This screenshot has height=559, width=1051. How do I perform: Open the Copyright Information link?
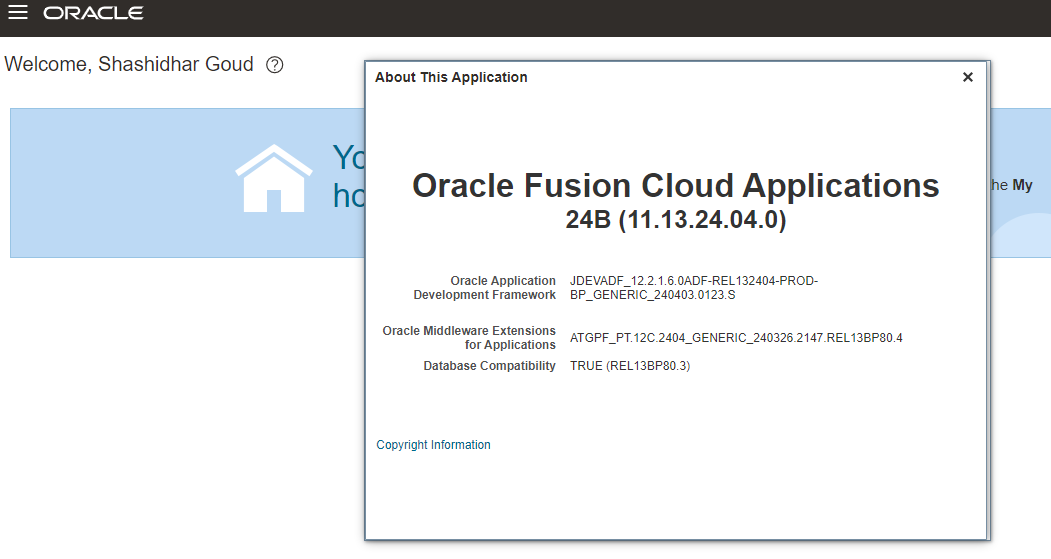[433, 445]
